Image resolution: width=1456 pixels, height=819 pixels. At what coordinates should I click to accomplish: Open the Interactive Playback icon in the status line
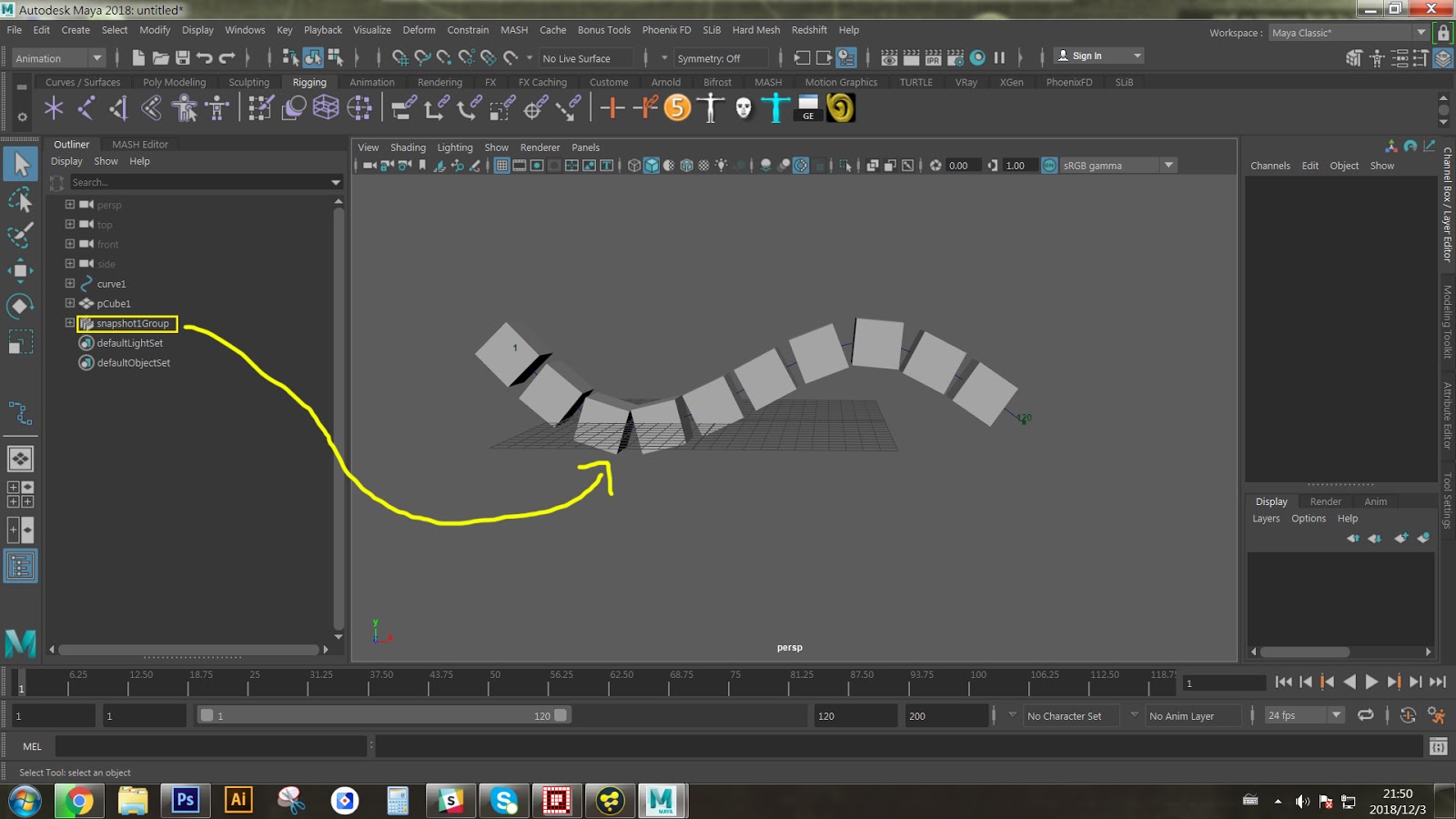(976, 57)
